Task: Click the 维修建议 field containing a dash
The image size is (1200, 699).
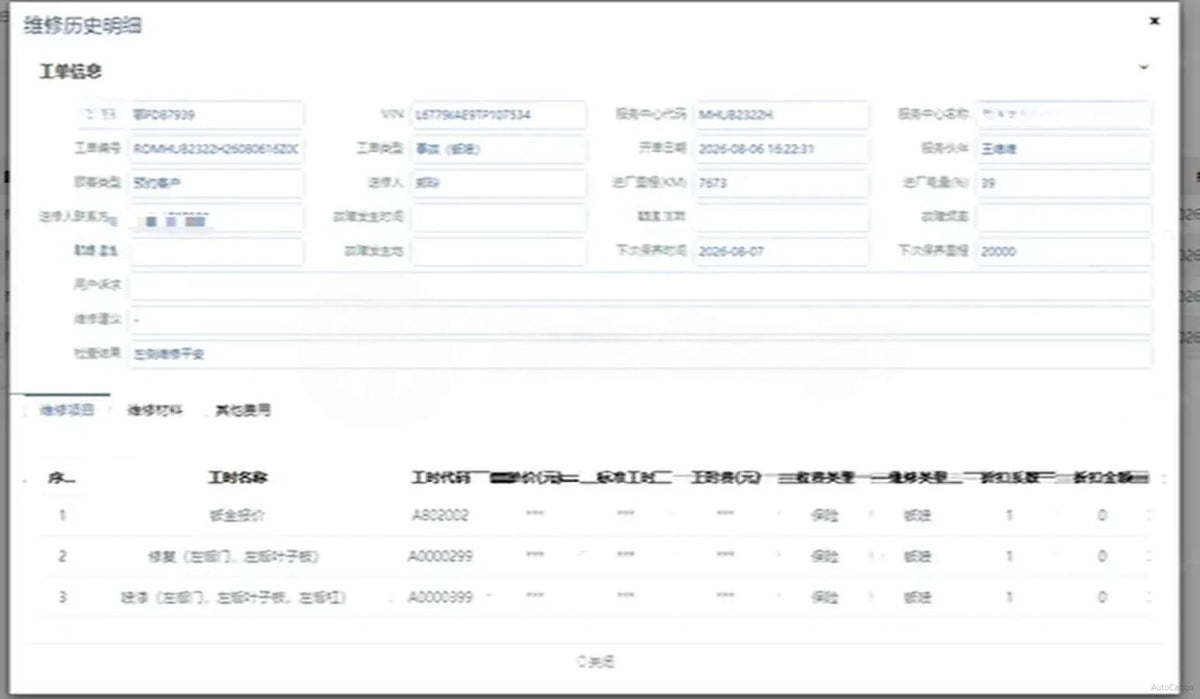Action: point(640,320)
